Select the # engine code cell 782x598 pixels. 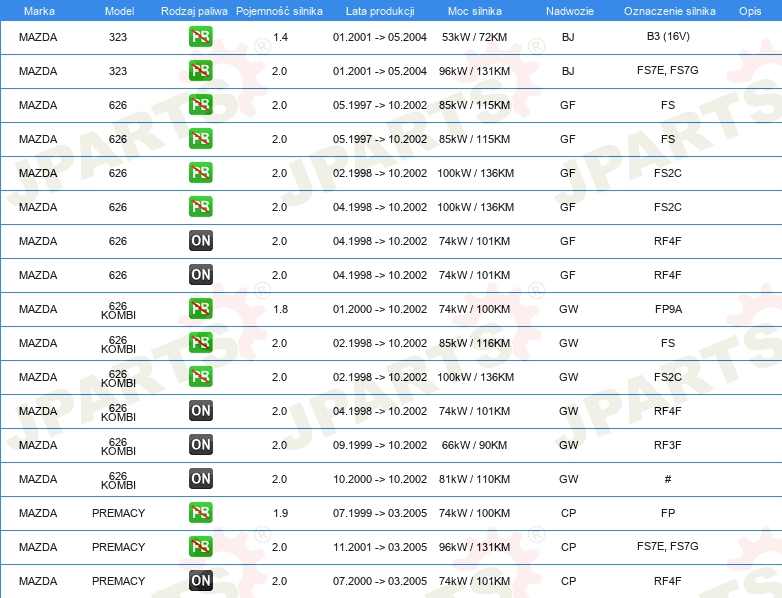pos(668,479)
